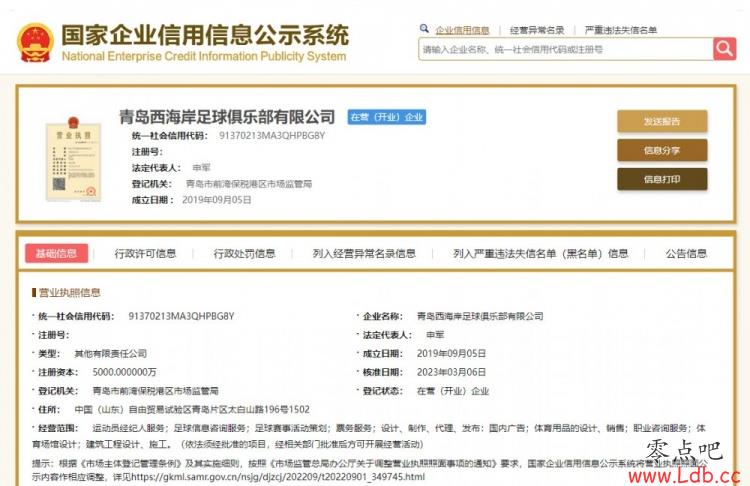Viewport: 750px width, 486px height.
Task: Click the 在营（开业）企业 status badge
Action: 386,117
